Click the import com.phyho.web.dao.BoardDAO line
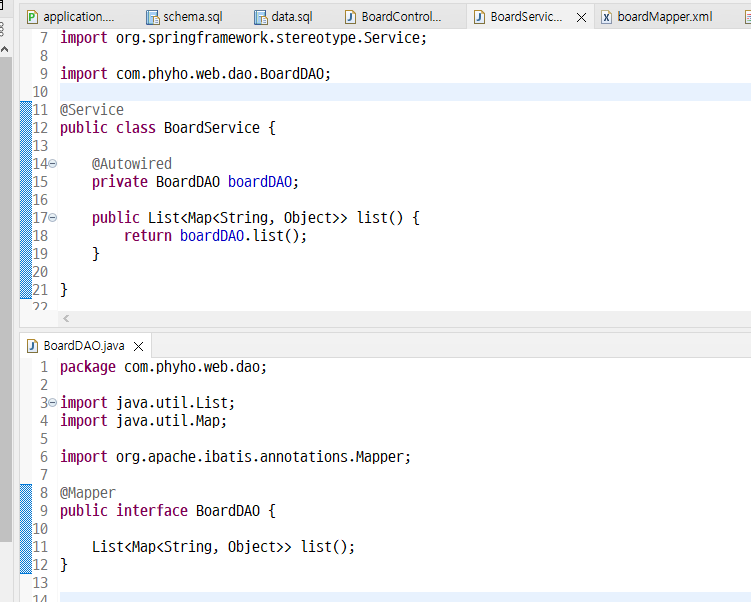The image size is (751, 602). point(195,74)
